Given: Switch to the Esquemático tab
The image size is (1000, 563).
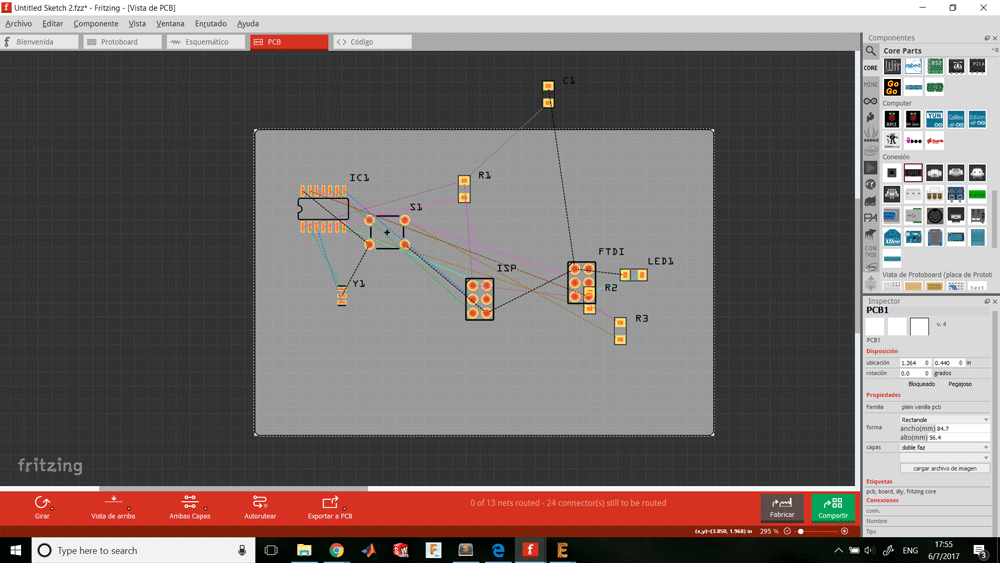Looking at the screenshot, I should click(206, 42).
